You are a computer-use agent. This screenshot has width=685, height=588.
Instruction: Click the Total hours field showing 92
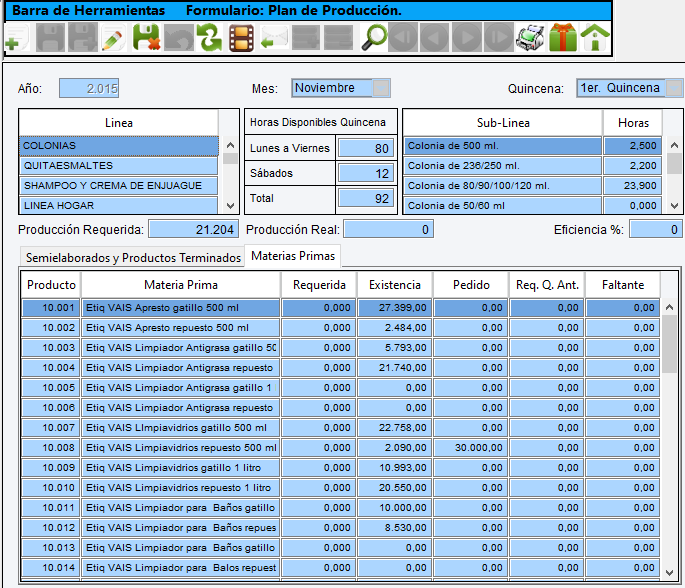coord(366,198)
